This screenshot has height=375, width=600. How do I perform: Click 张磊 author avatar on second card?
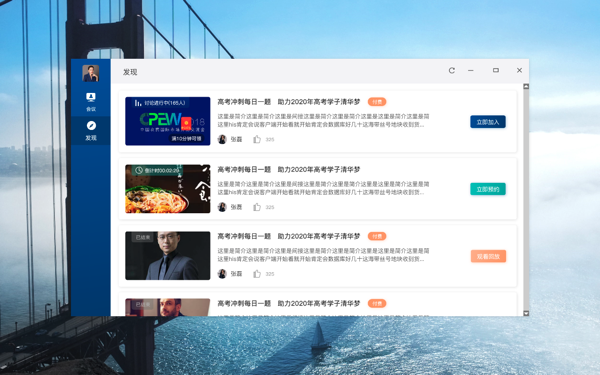(222, 207)
